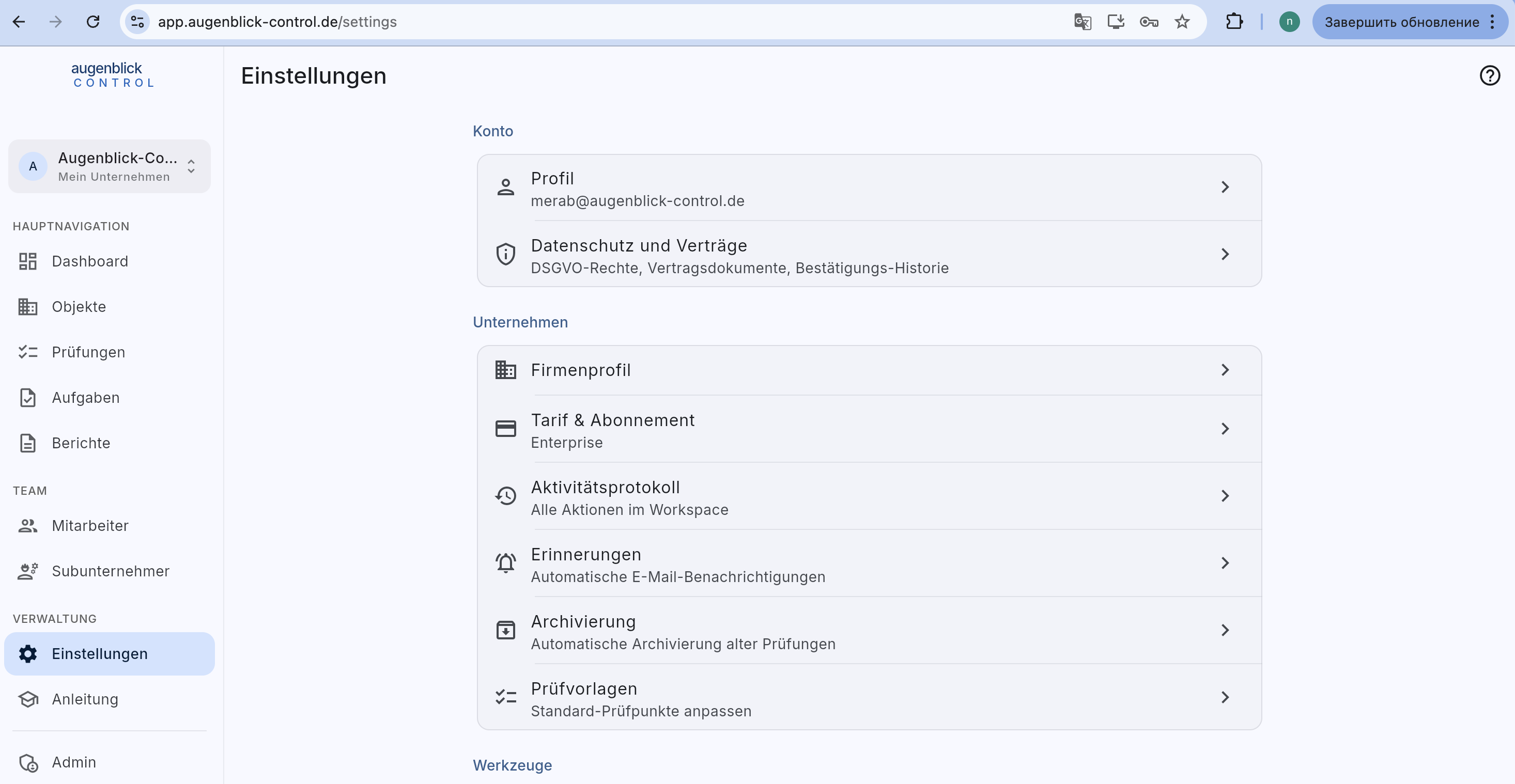This screenshot has width=1515, height=784.
Task: Click the Tarif credit card icon
Action: tap(505, 429)
